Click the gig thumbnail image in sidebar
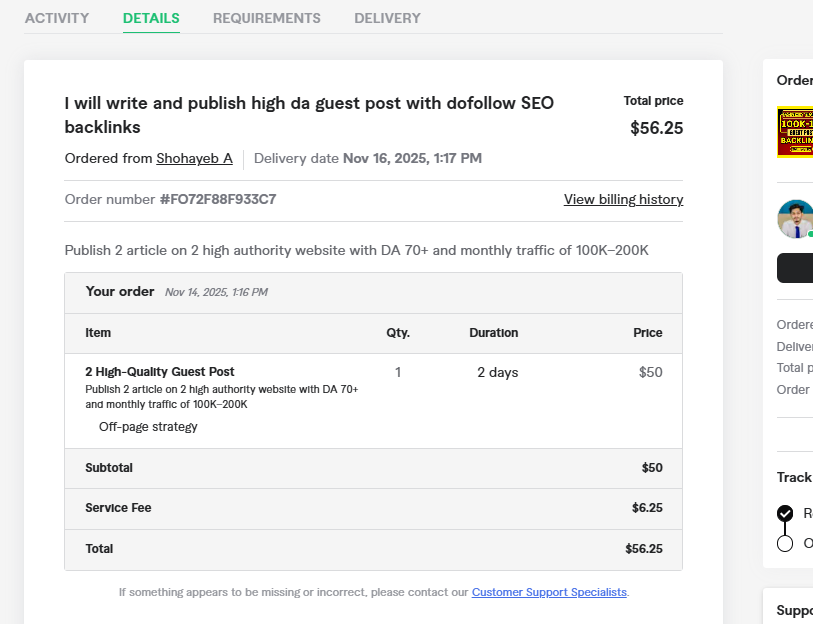This screenshot has width=813, height=624. click(x=795, y=132)
